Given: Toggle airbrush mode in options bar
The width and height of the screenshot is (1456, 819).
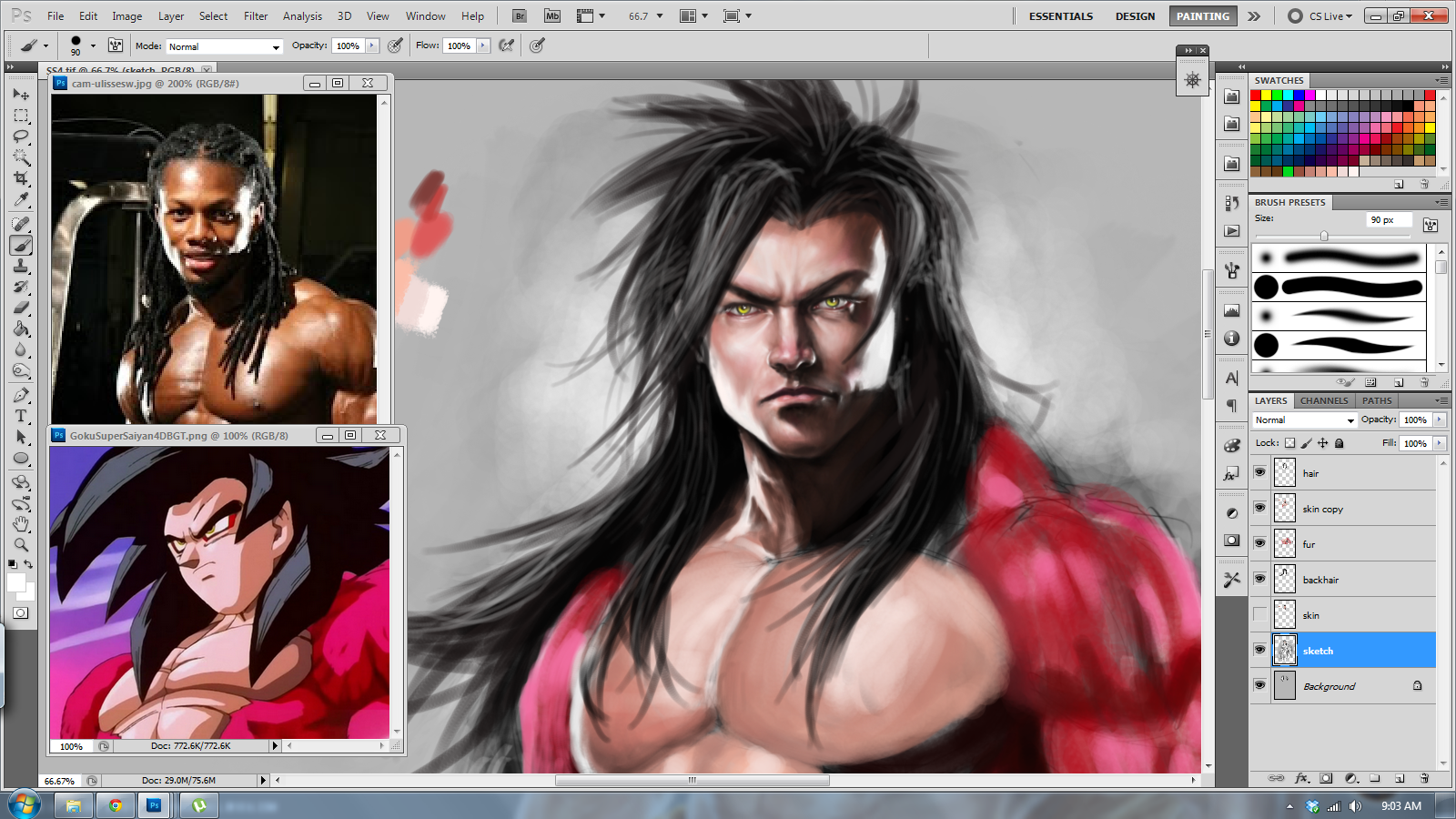Looking at the screenshot, I should point(507,45).
